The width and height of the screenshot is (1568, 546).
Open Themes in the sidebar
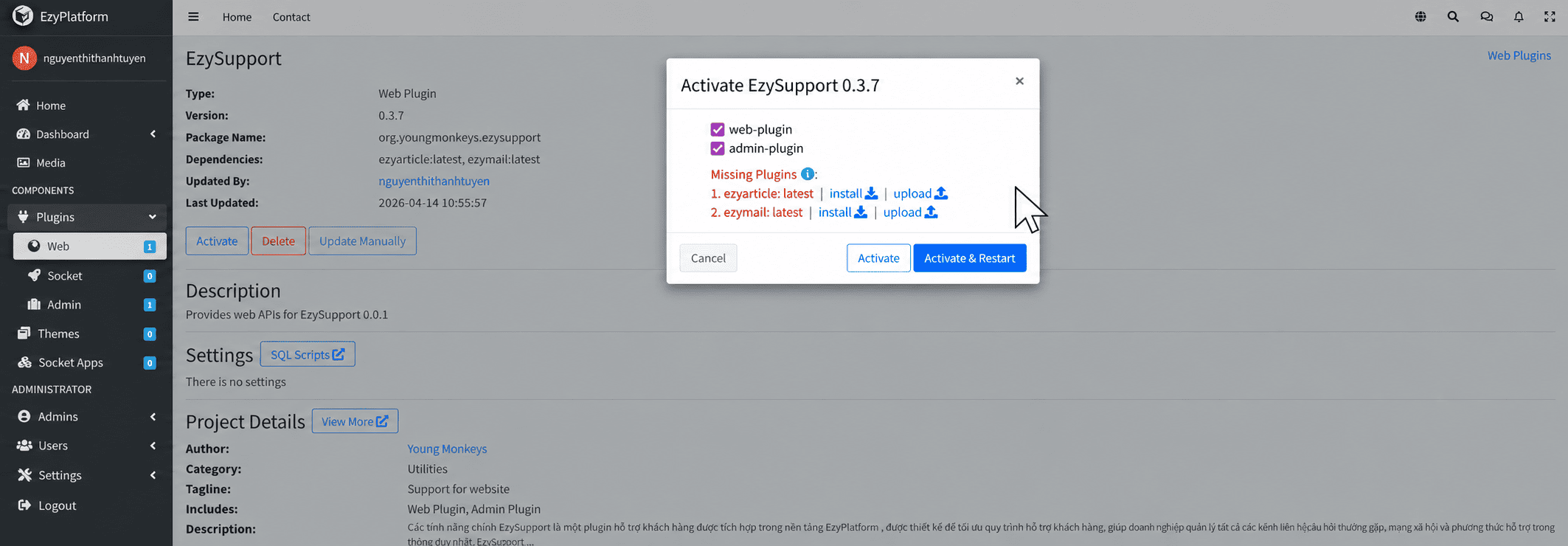pyautogui.click(x=87, y=334)
